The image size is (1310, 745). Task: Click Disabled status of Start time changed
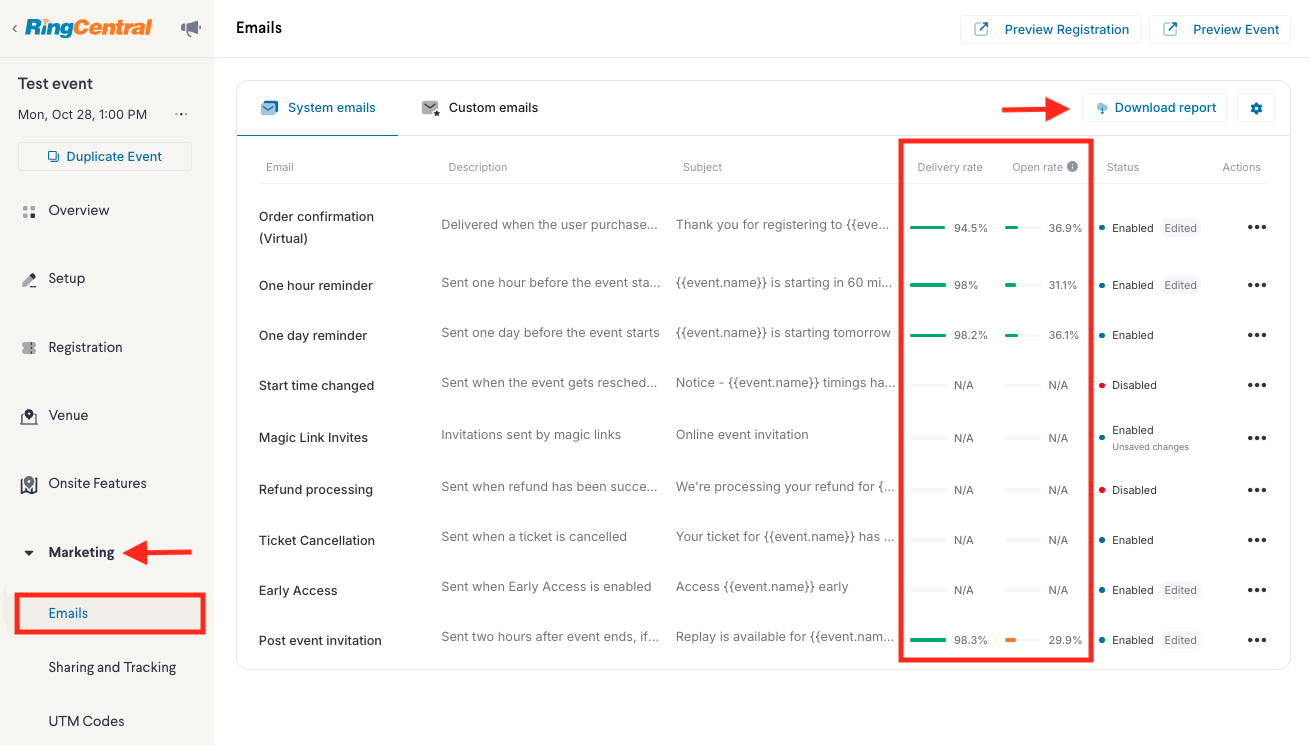1134,385
